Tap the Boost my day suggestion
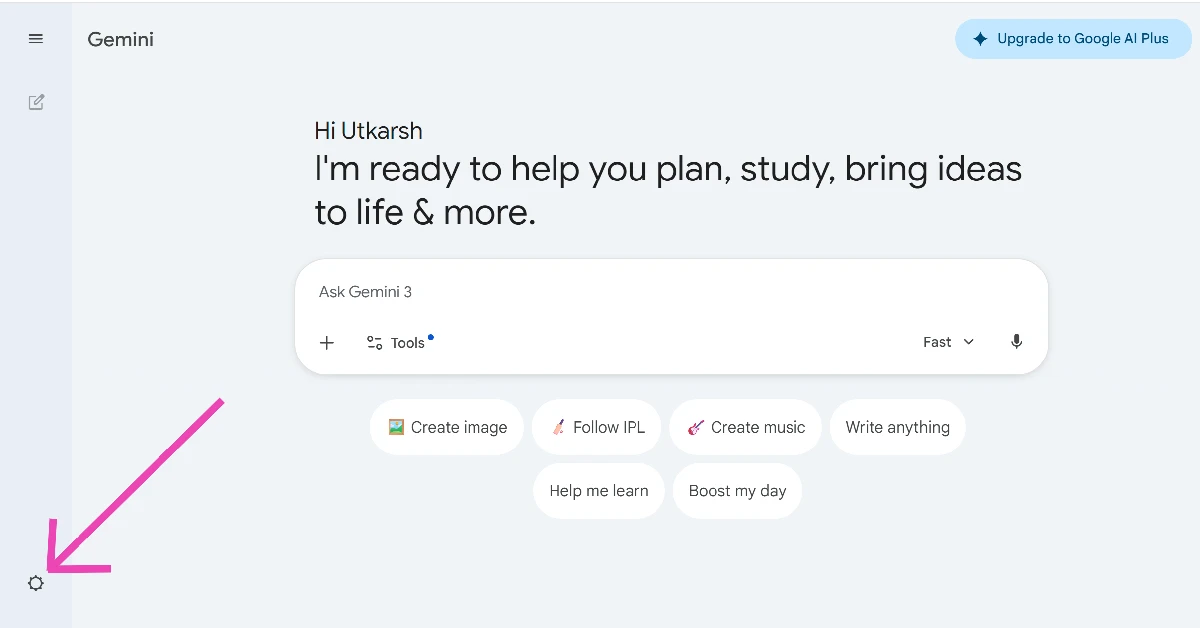The image size is (1200, 628). (x=737, y=491)
